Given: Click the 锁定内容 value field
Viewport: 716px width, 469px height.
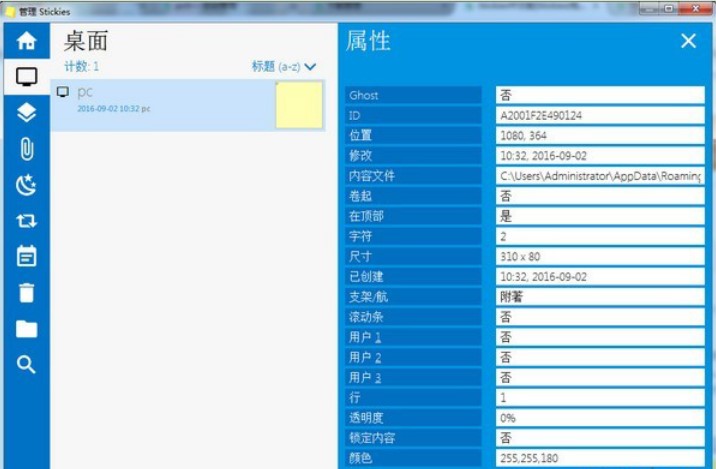Looking at the screenshot, I should tap(600, 438).
